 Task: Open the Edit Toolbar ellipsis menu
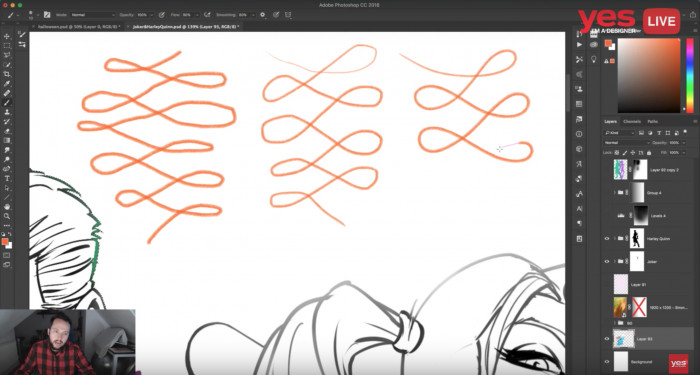pyautogui.click(x=7, y=225)
